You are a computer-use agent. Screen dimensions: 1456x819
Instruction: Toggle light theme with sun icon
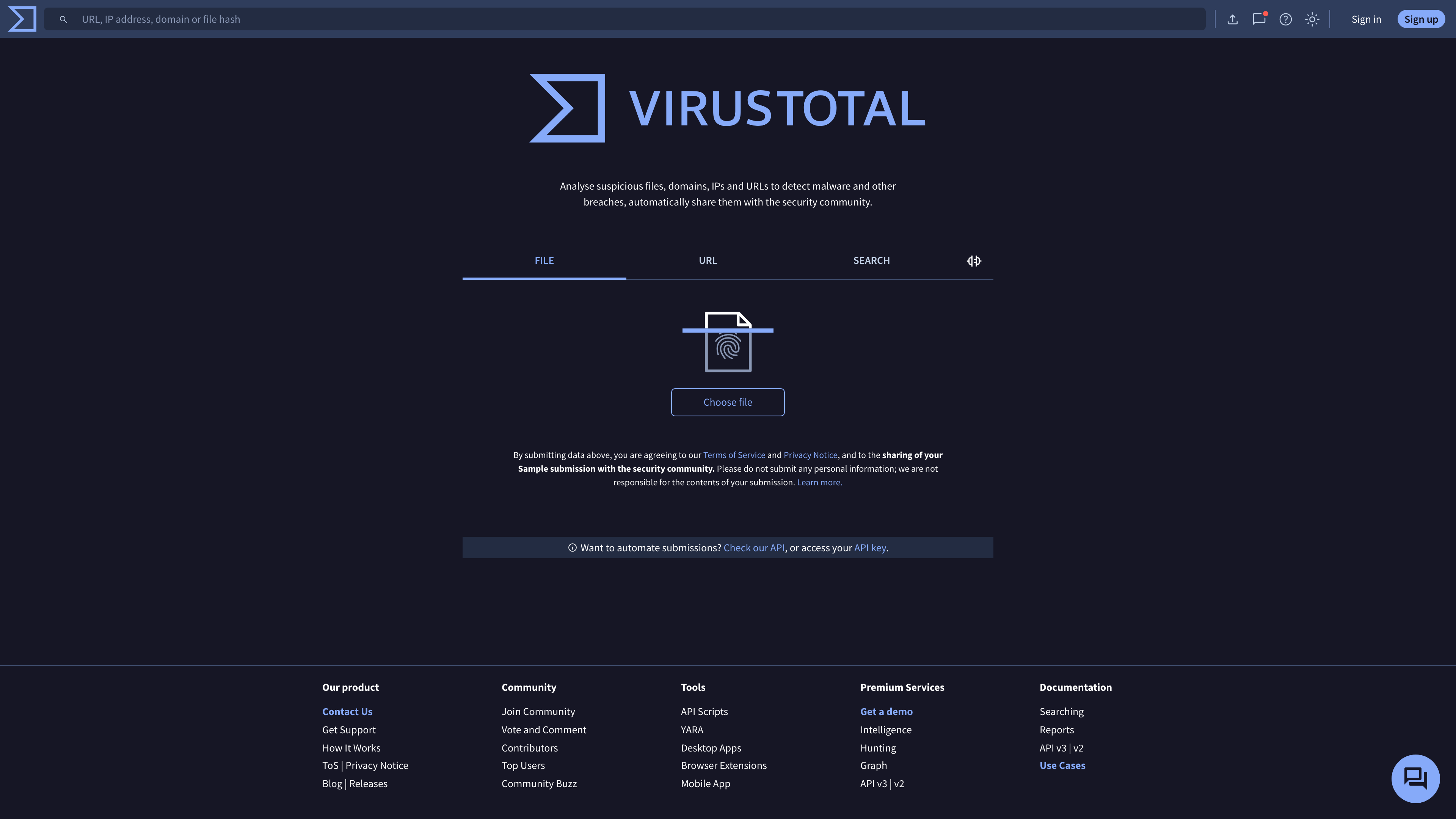pos(1312,19)
